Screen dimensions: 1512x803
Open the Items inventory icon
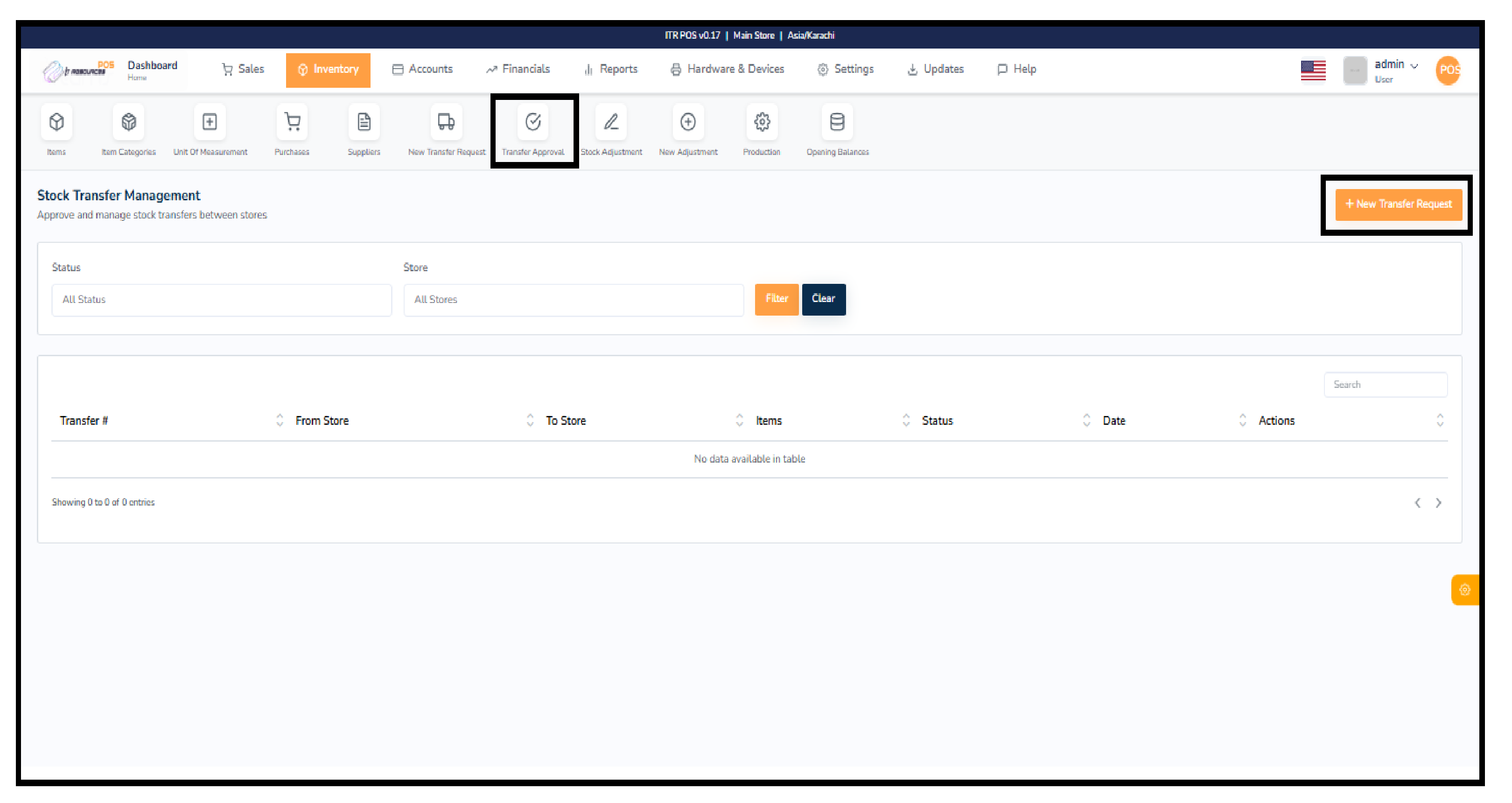pyautogui.click(x=56, y=126)
